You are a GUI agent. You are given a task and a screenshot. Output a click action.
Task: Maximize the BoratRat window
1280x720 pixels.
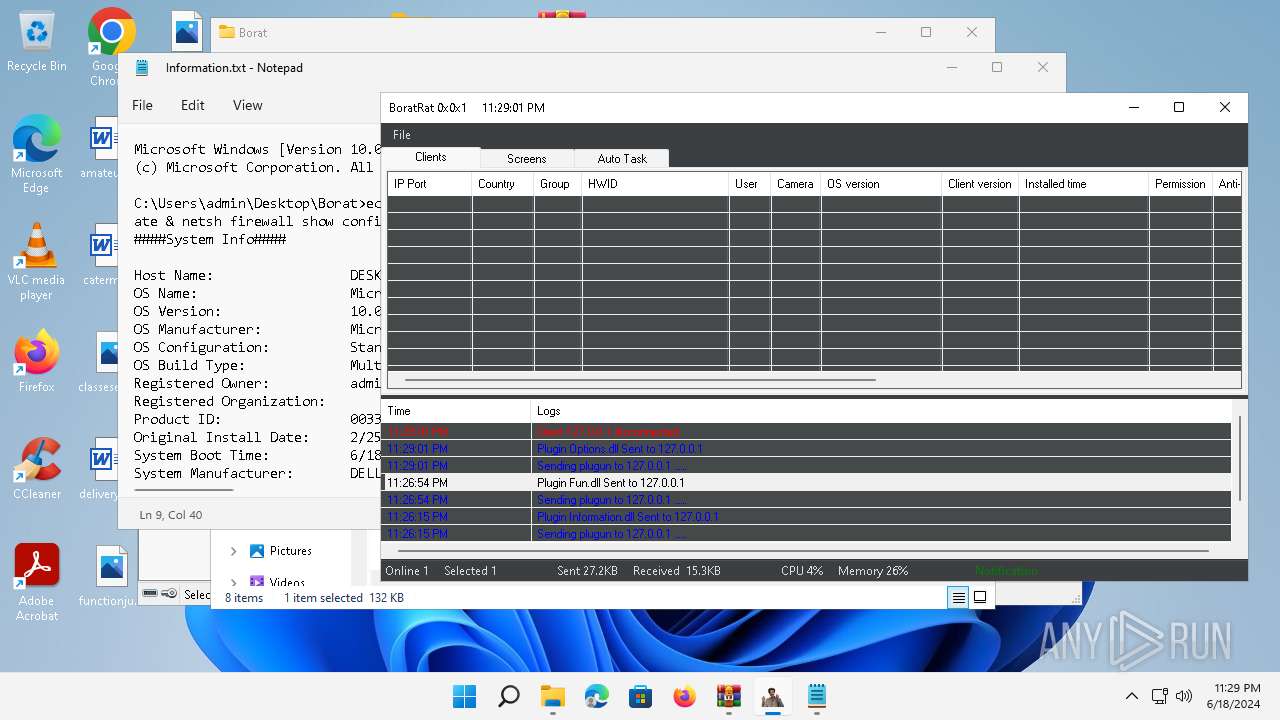(x=1179, y=107)
